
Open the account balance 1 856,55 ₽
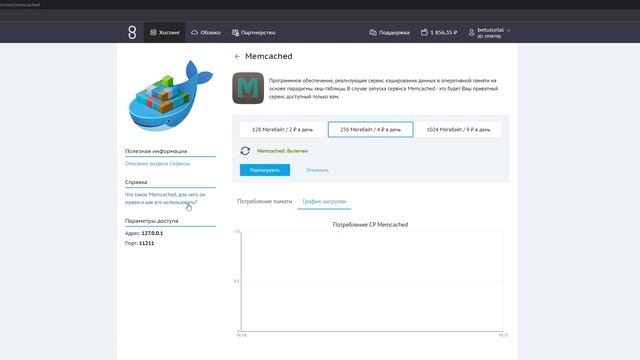pos(439,32)
